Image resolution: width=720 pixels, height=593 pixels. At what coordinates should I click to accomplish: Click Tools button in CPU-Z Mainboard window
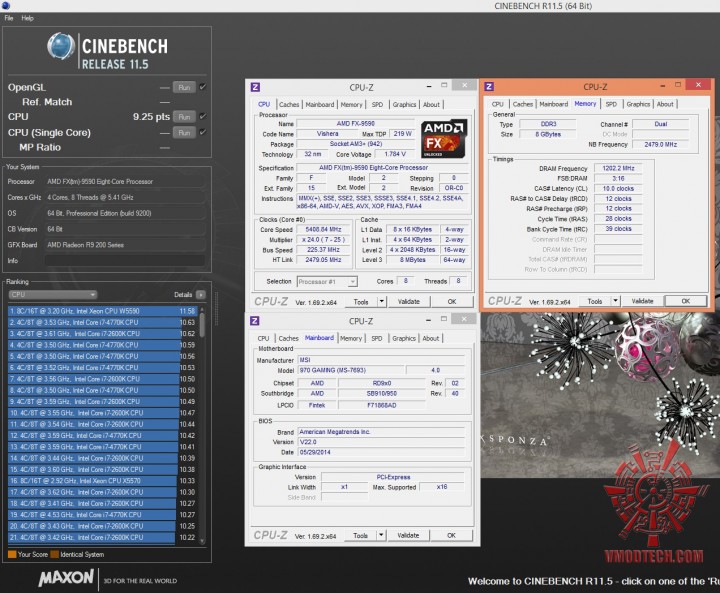(360, 535)
